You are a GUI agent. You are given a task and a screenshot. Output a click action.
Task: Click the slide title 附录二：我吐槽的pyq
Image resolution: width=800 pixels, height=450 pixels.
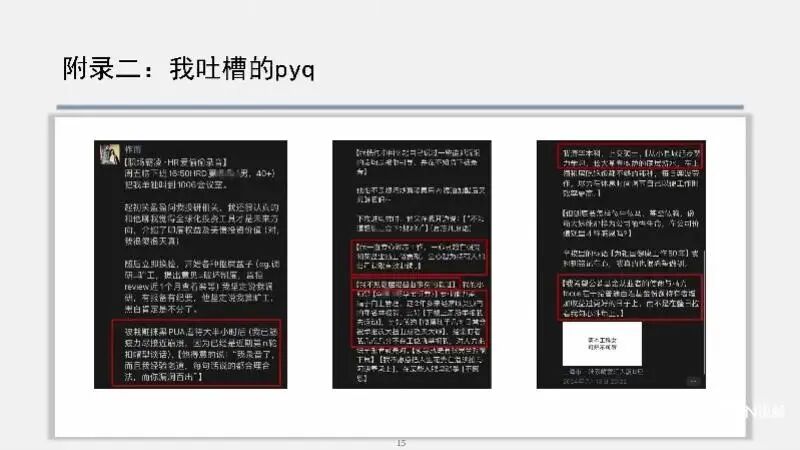[x=188, y=69]
